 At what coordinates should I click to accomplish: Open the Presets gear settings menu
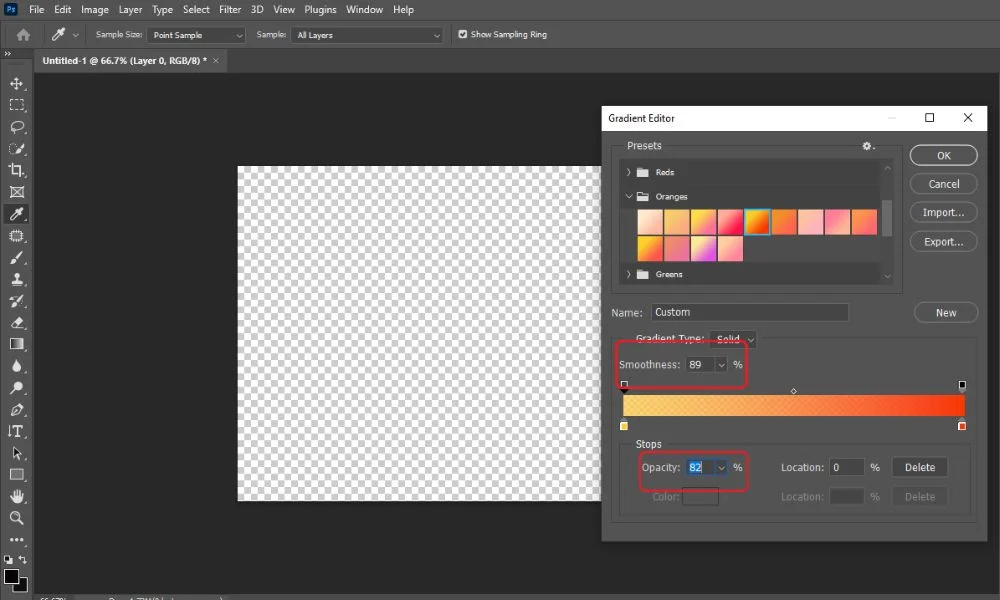click(x=866, y=146)
